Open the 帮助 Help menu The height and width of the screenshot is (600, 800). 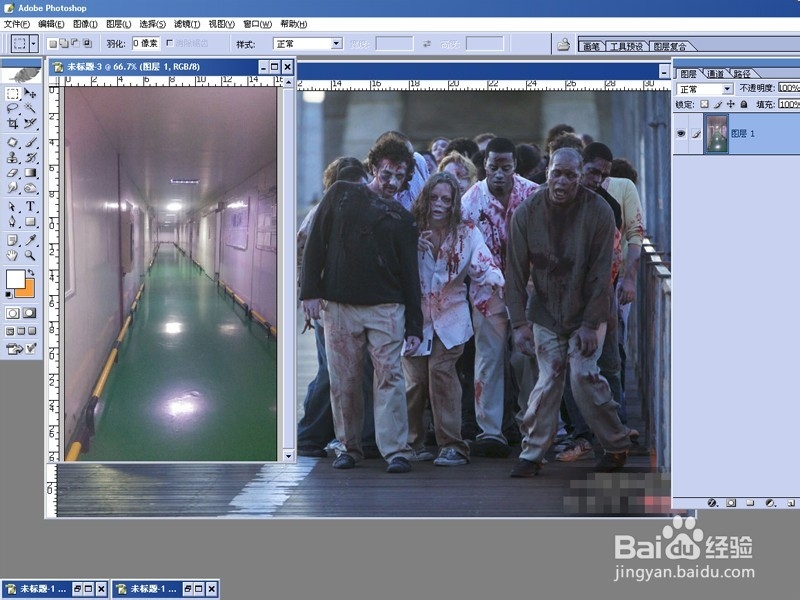point(293,24)
